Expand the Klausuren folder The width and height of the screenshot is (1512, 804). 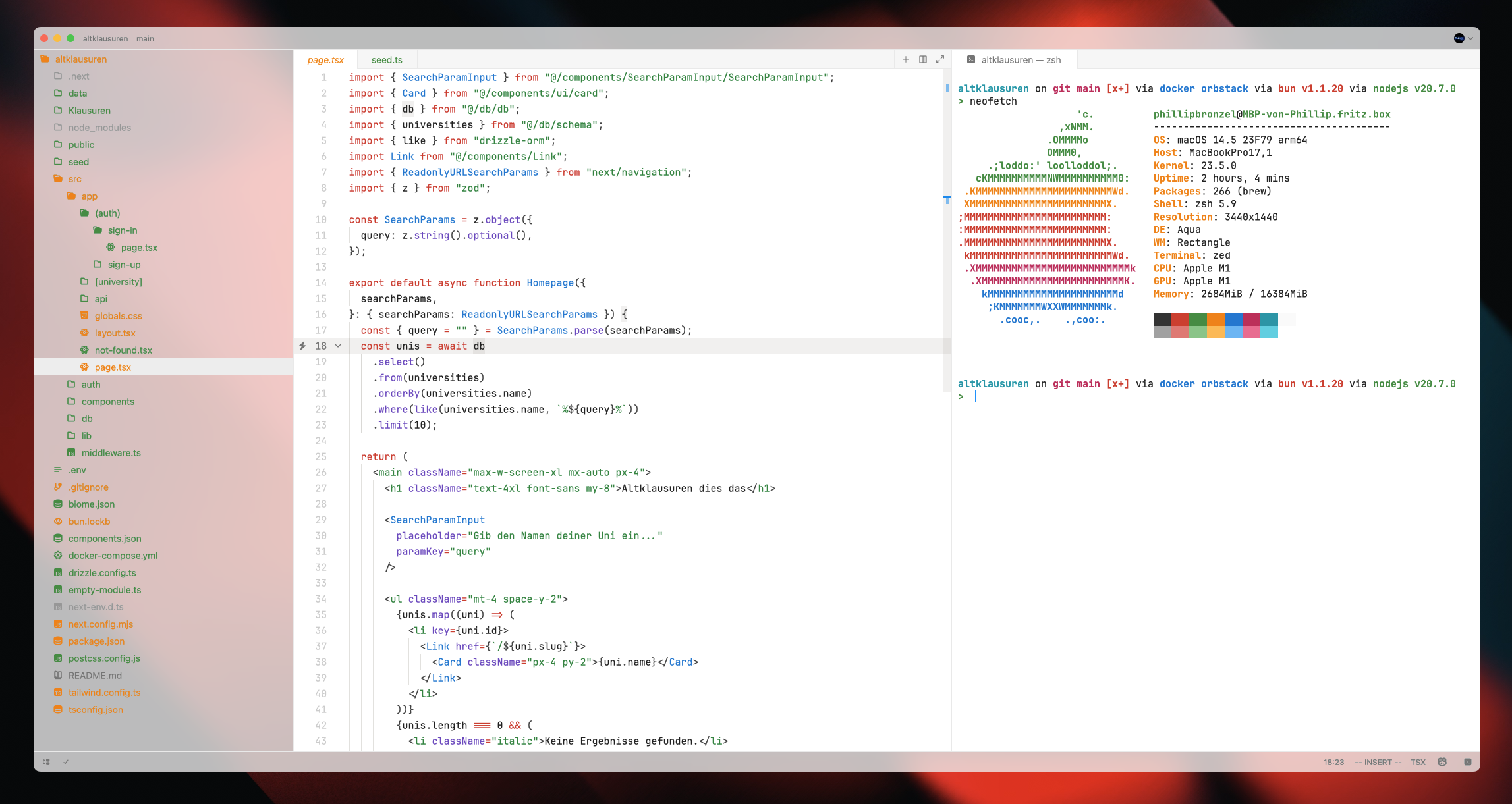click(163, 111)
